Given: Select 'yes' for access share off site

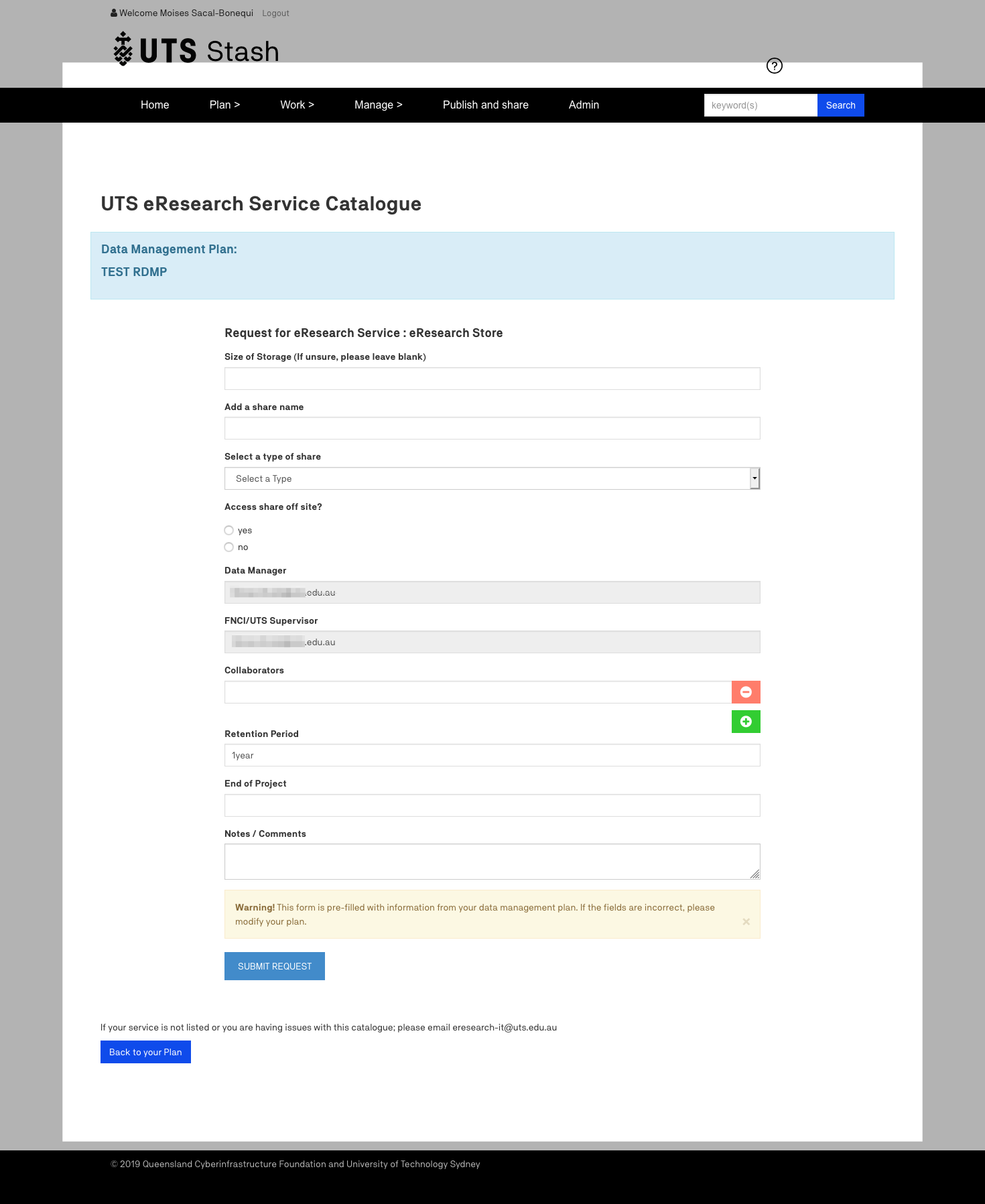Looking at the screenshot, I should coord(229,530).
